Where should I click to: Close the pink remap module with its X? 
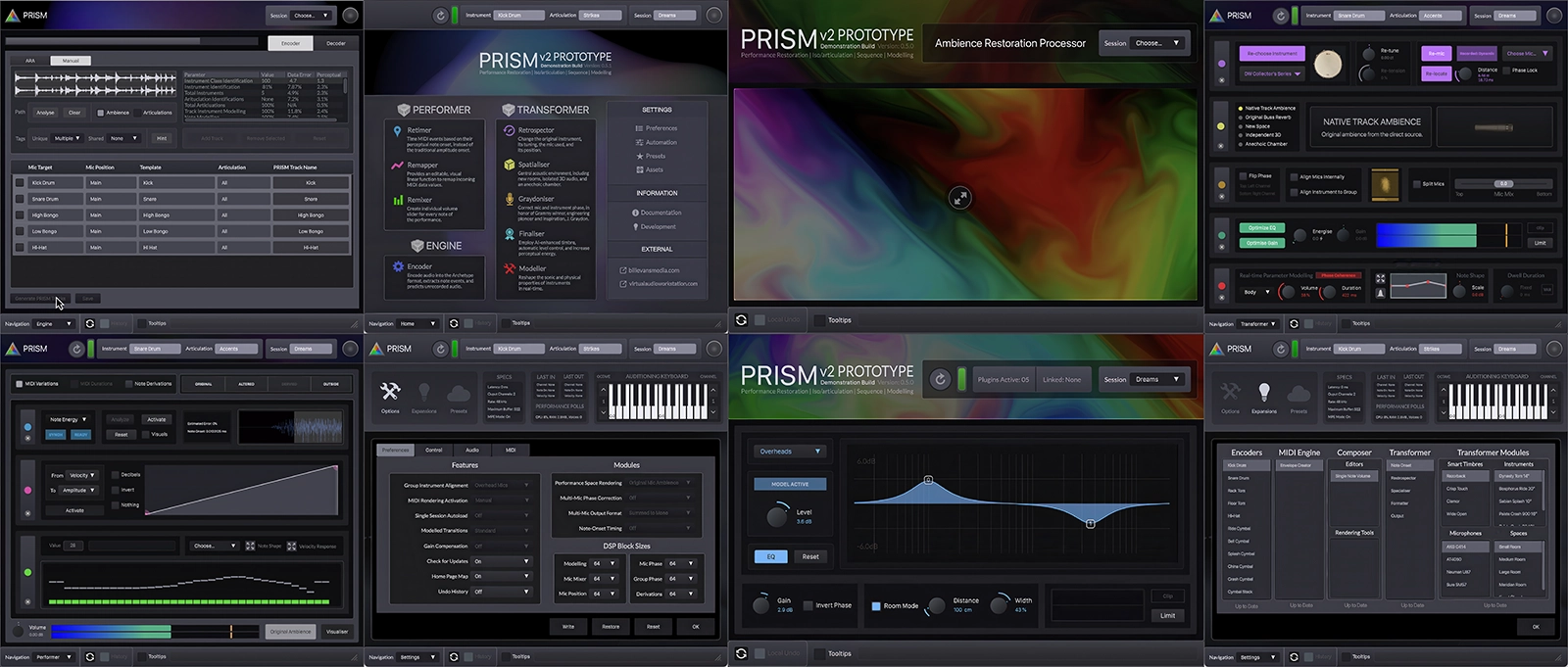[x=27, y=513]
